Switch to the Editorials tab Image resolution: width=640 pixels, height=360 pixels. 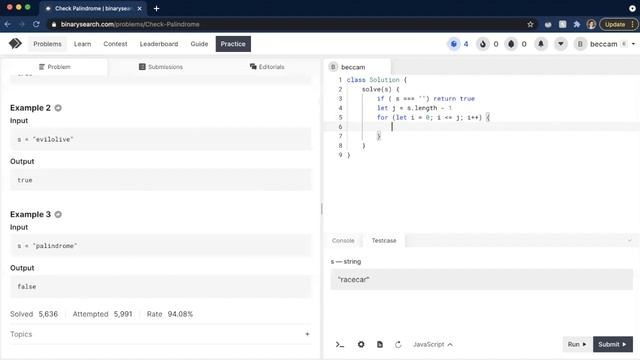click(267, 67)
